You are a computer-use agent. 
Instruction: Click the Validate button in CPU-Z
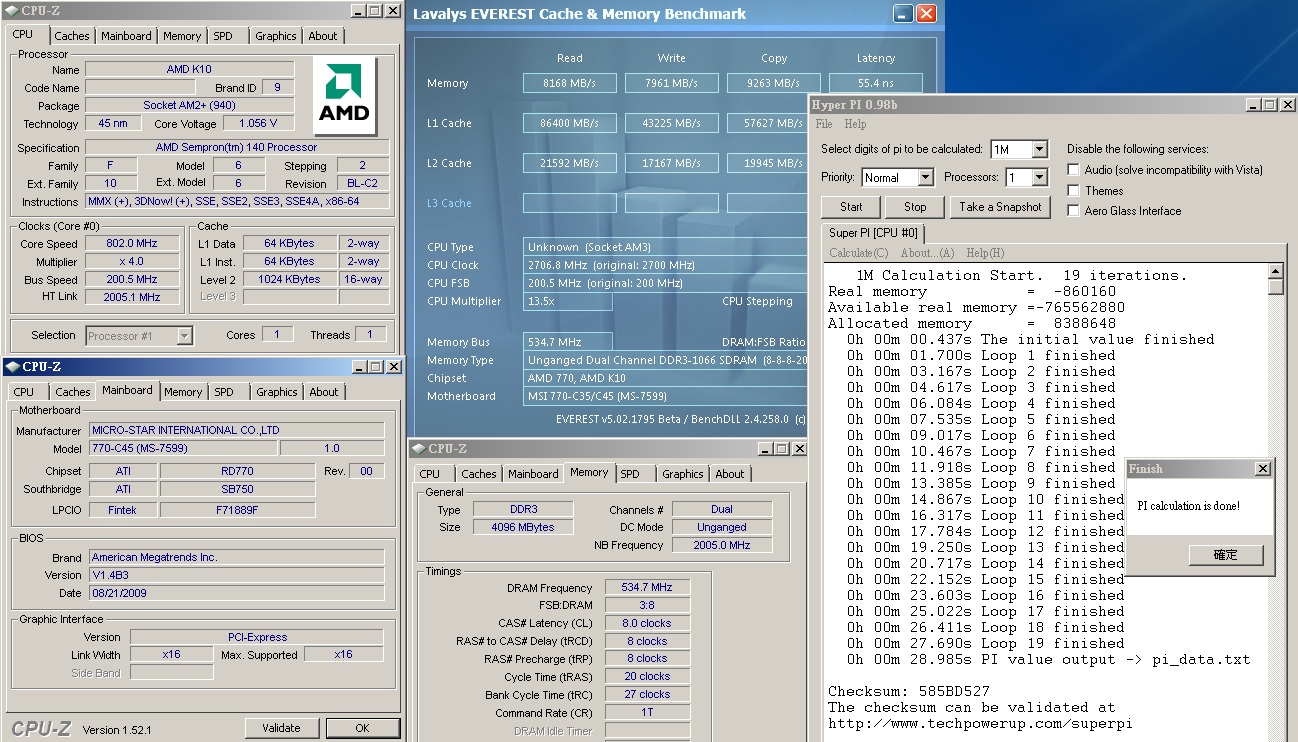coord(281,728)
